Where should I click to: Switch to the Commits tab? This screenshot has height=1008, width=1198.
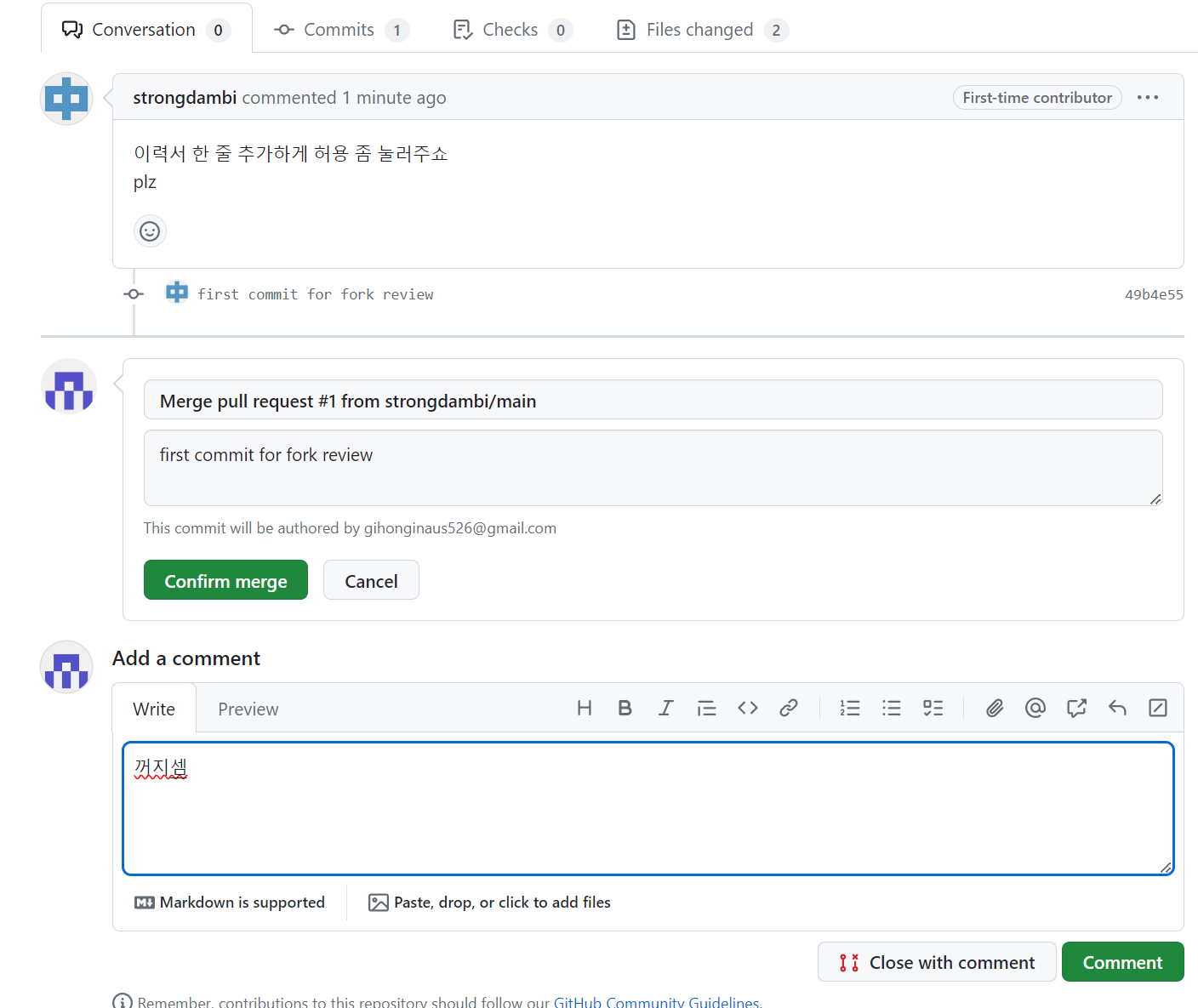[x=341, y=30]
